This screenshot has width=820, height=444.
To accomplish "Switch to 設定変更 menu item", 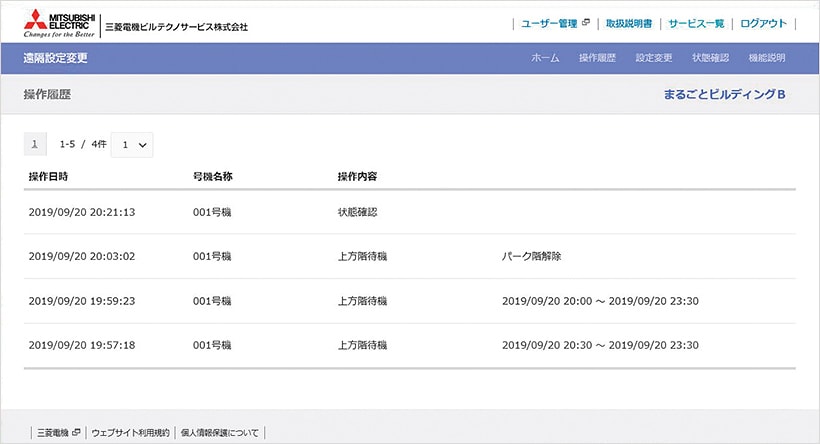I will click(654, 58).
